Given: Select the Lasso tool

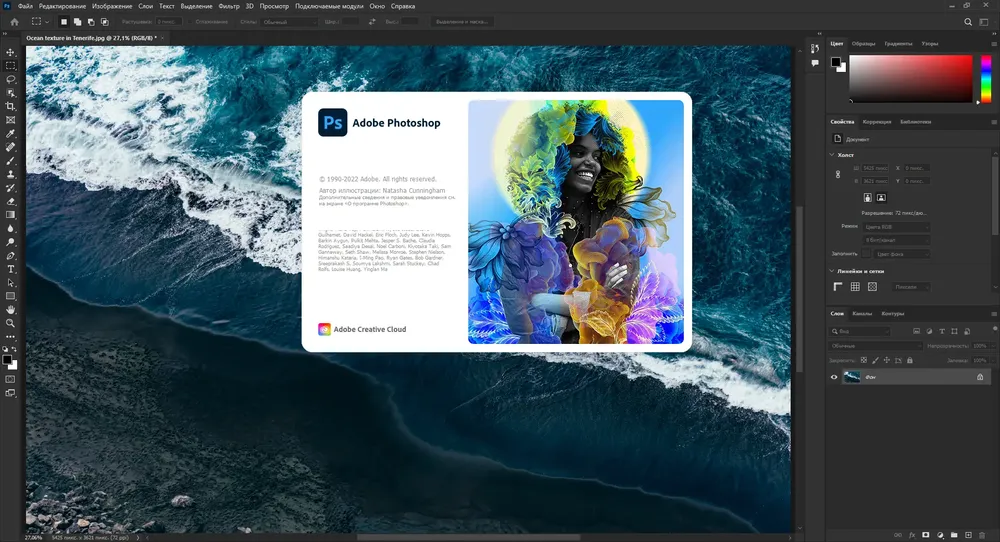Looking at the screenshot, I should tap(10, 80).
